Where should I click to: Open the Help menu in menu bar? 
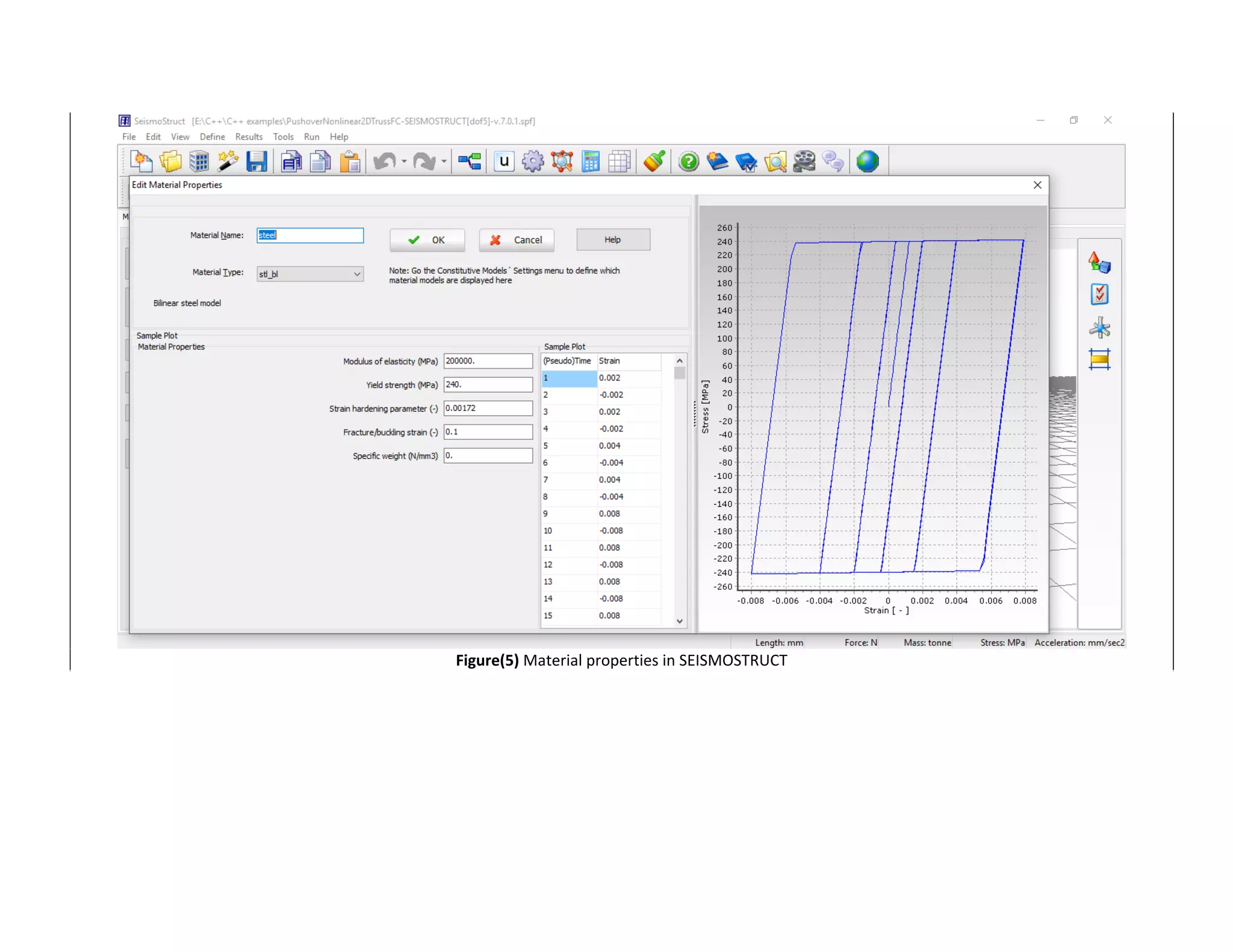click(x=339, y=137)
